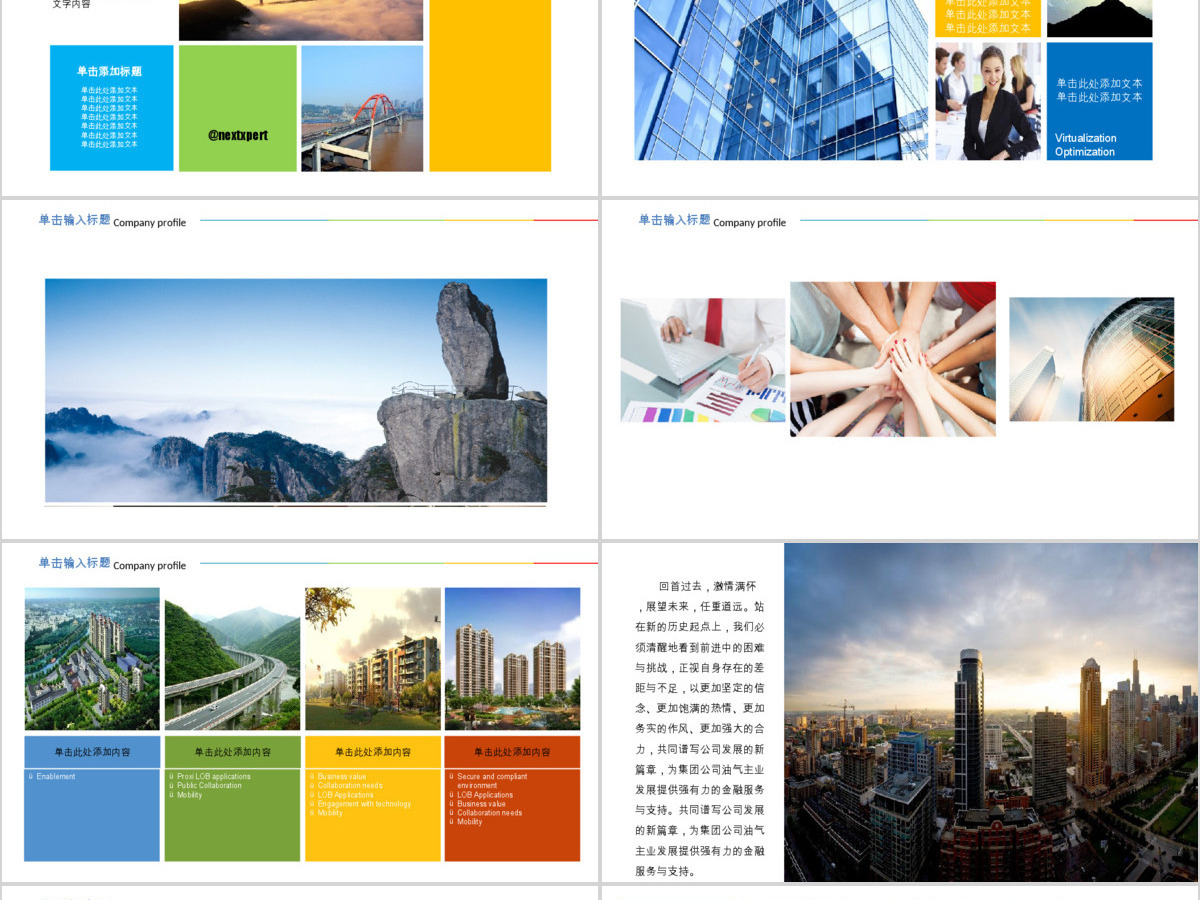This screenshot has width=1200, height=900.
Task: Click the mountain silhouette image at top right
Action: [1099, 18]
